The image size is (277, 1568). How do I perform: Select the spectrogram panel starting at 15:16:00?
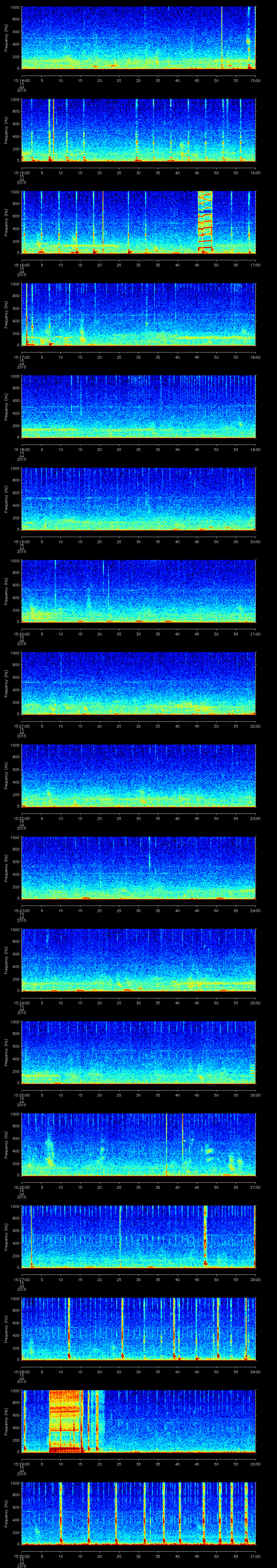[x=138, y=222]
